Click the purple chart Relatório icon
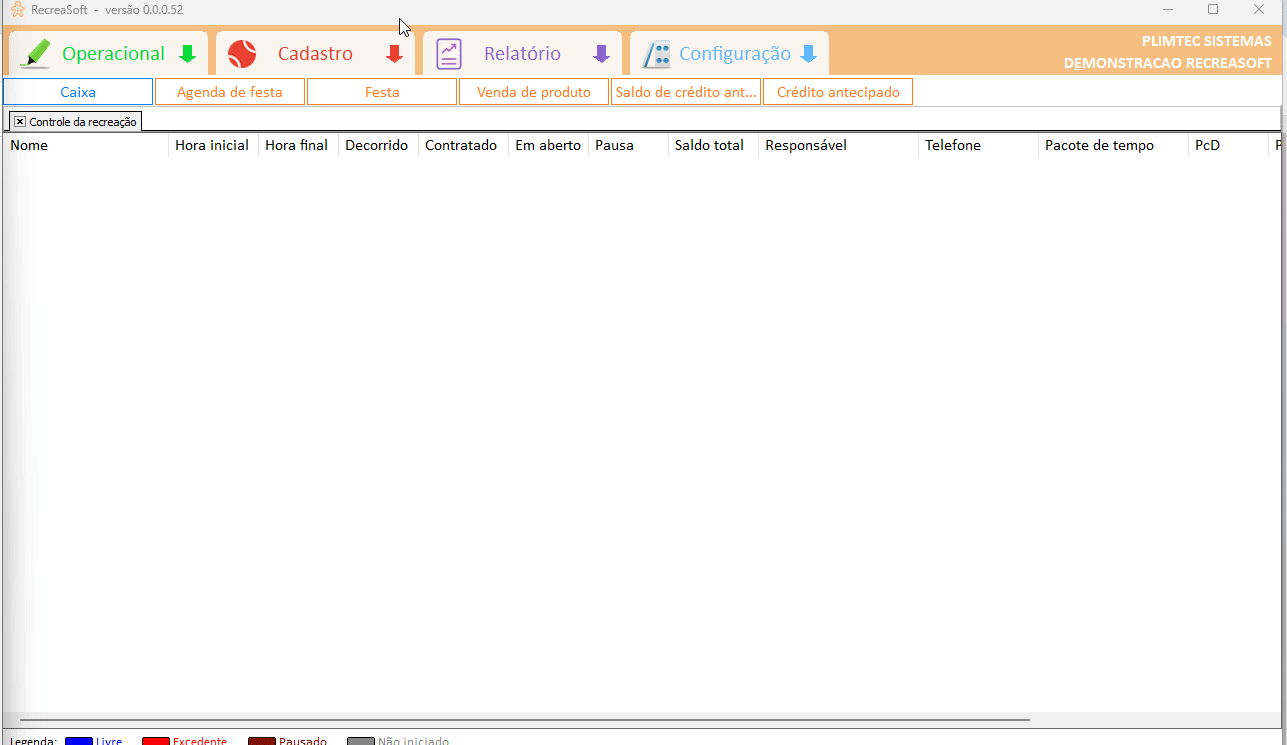1287x745 pixels. click(x=449, y=54)
